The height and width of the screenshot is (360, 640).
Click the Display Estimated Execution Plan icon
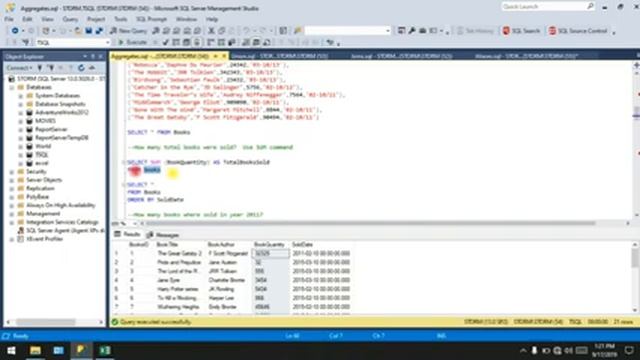pyautogui.click(x=176, y=42)
